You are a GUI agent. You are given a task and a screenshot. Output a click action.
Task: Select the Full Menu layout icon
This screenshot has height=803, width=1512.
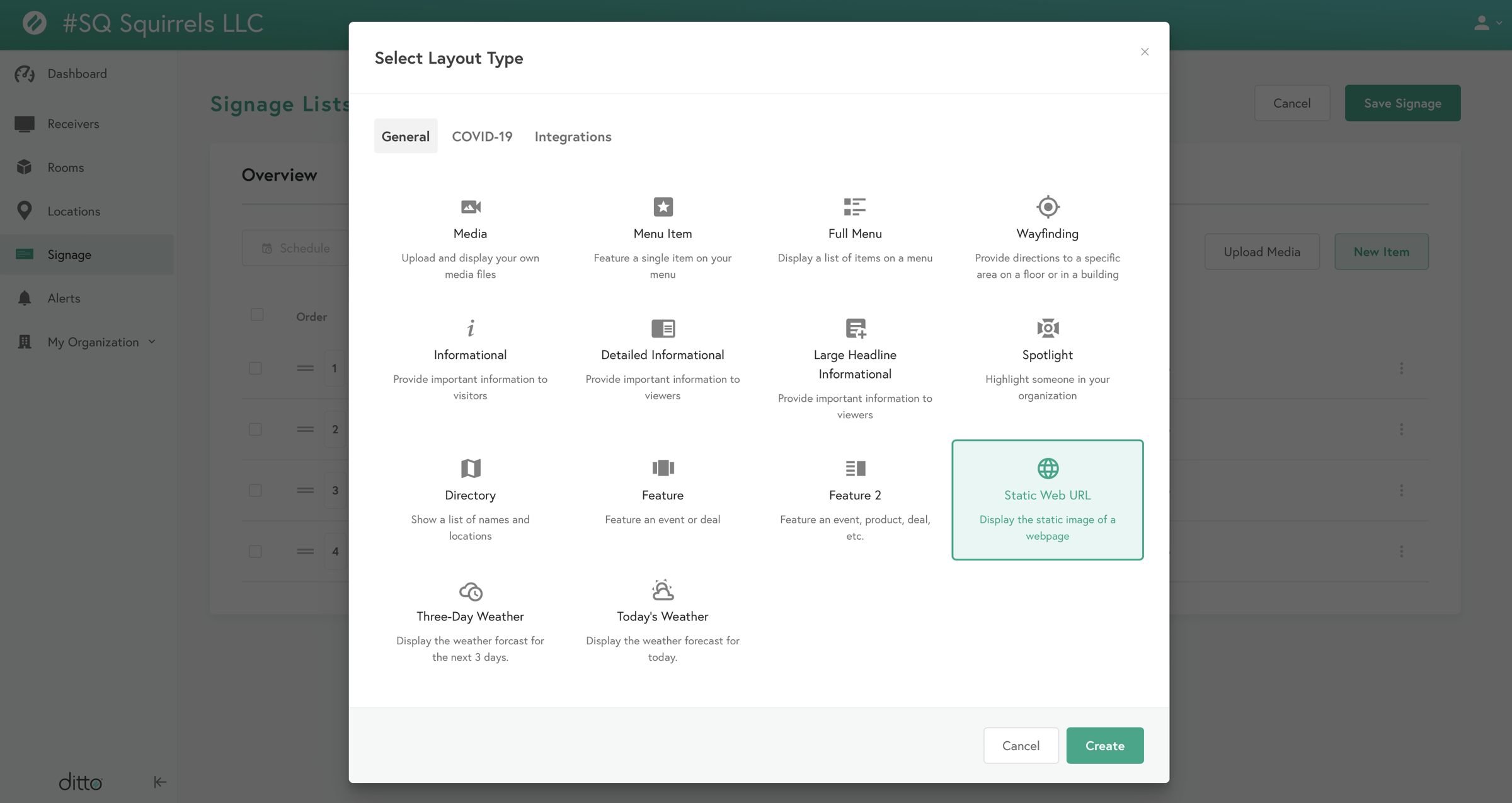pyautogui.click(x=855, y=207)
